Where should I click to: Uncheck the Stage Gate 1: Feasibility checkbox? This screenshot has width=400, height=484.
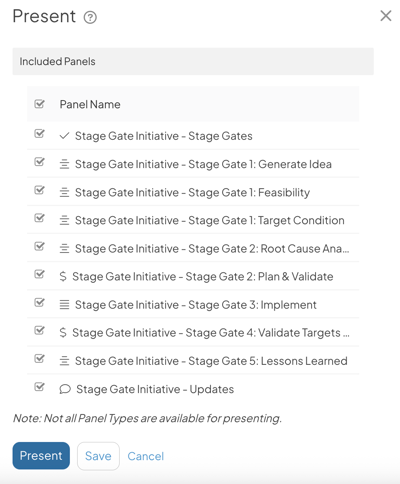(39, 190)
